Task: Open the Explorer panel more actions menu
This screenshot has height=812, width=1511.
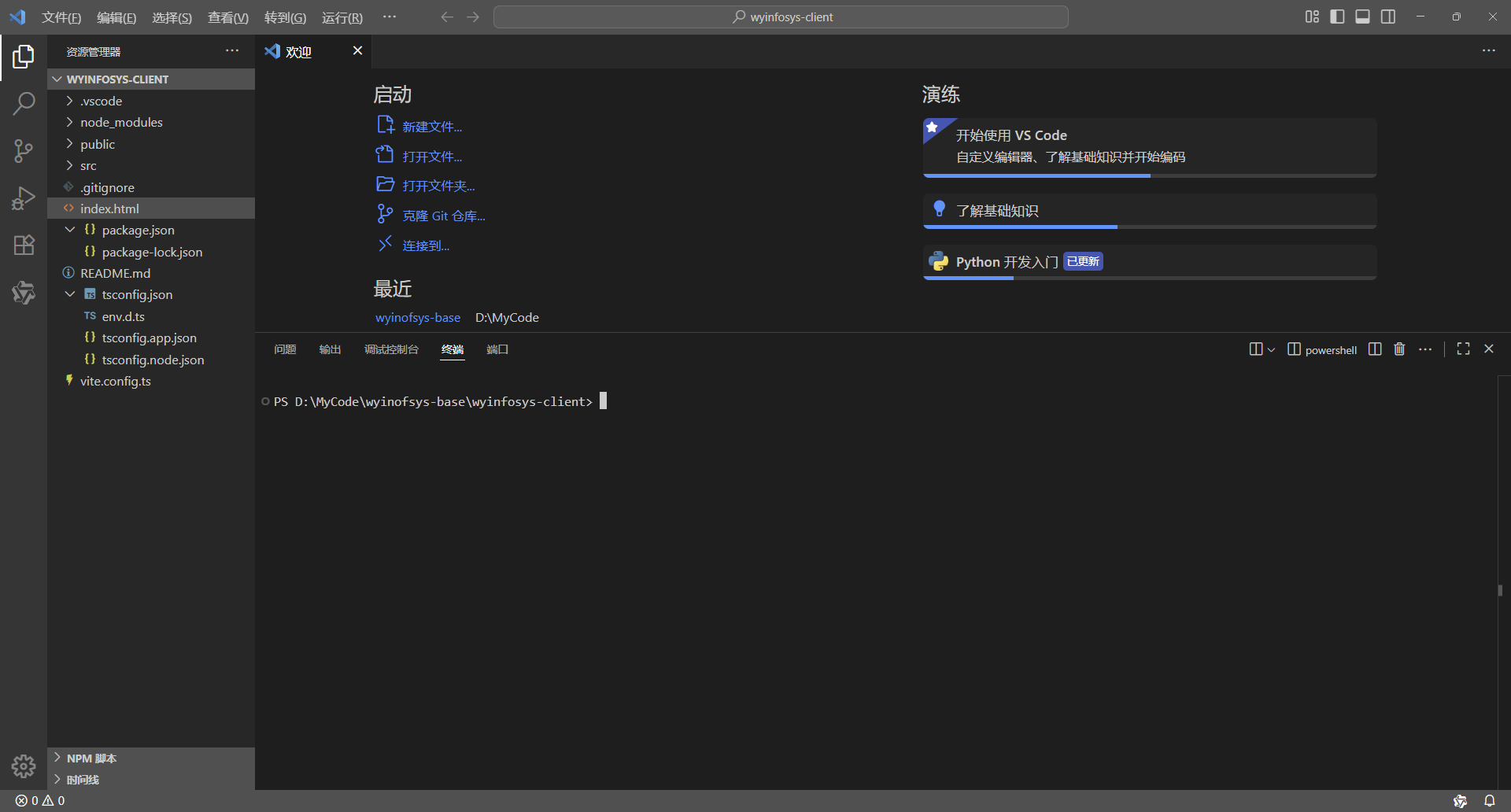Action: tap(232, 51)
